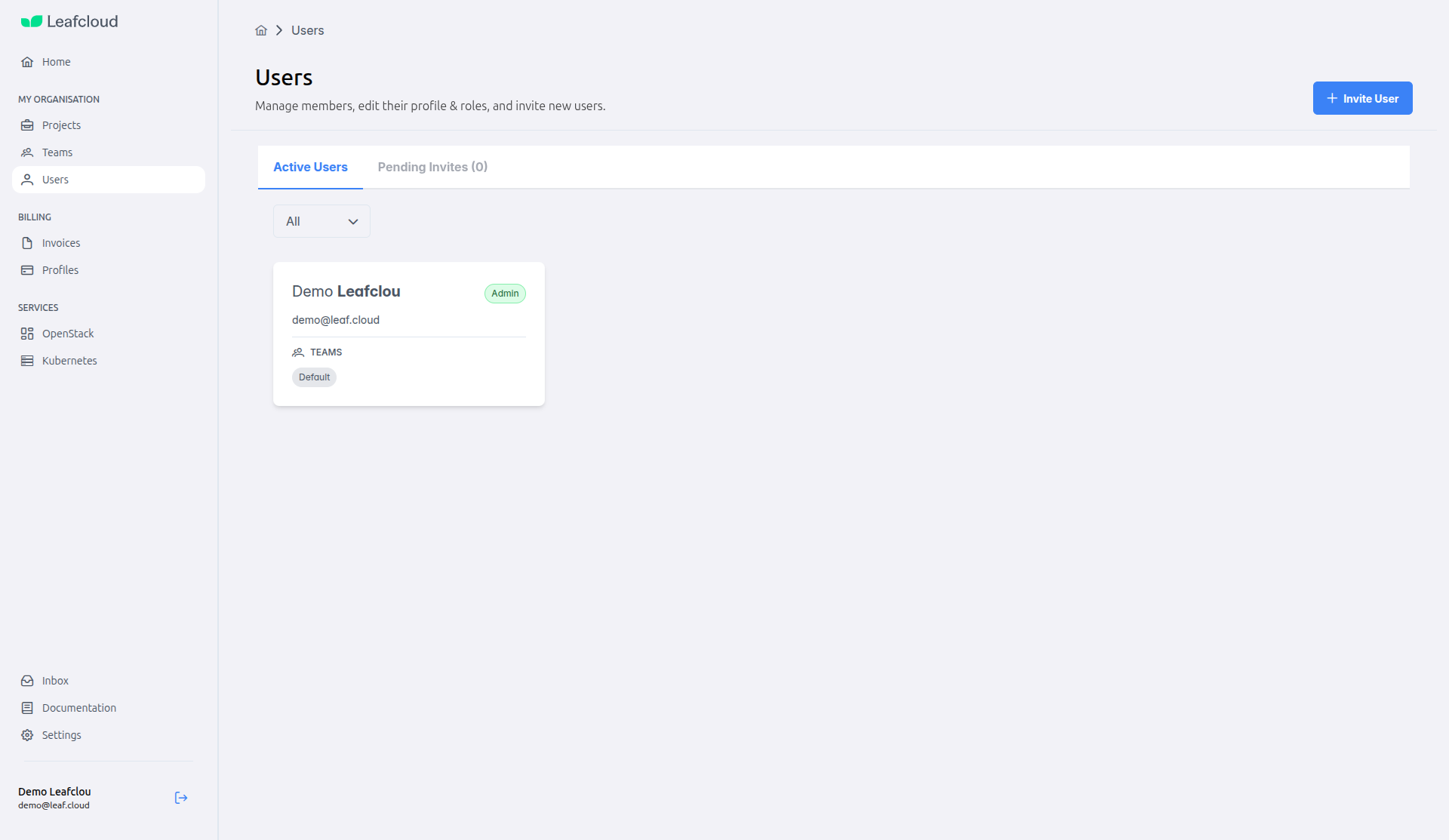Open Documentation link in sidebar
Screen dimensions: 1449x840
click(x=109, y=708)
